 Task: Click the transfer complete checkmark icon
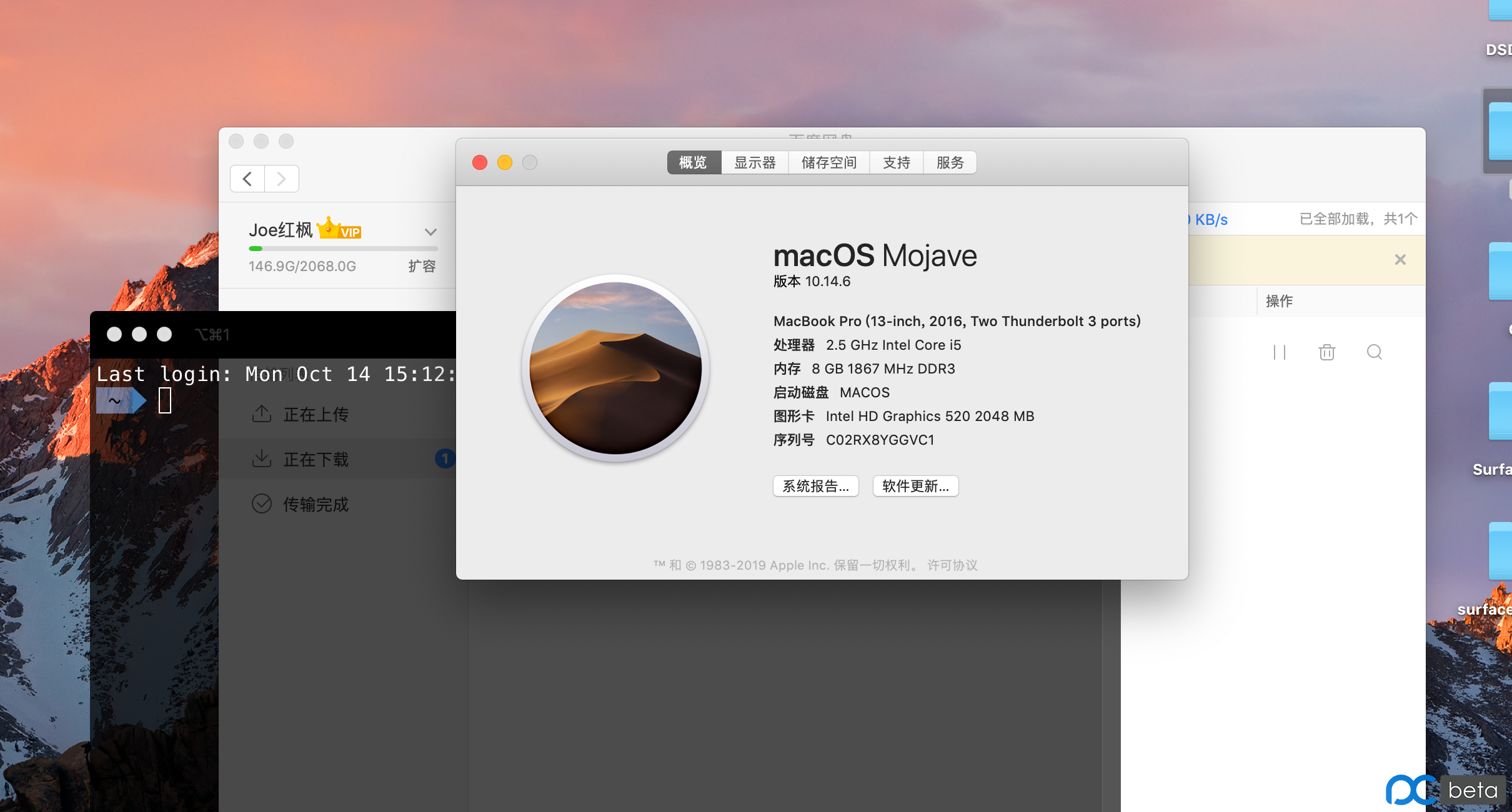coord(261,503)
